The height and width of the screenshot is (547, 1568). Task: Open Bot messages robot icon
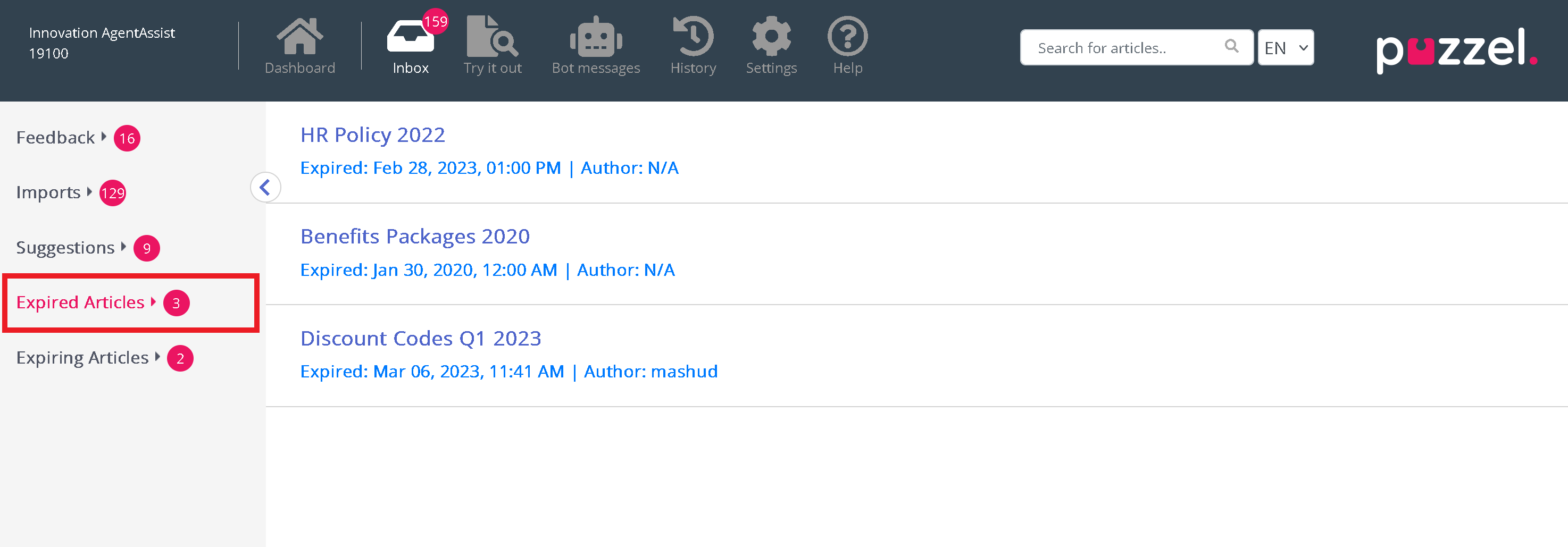click(595, 37)
